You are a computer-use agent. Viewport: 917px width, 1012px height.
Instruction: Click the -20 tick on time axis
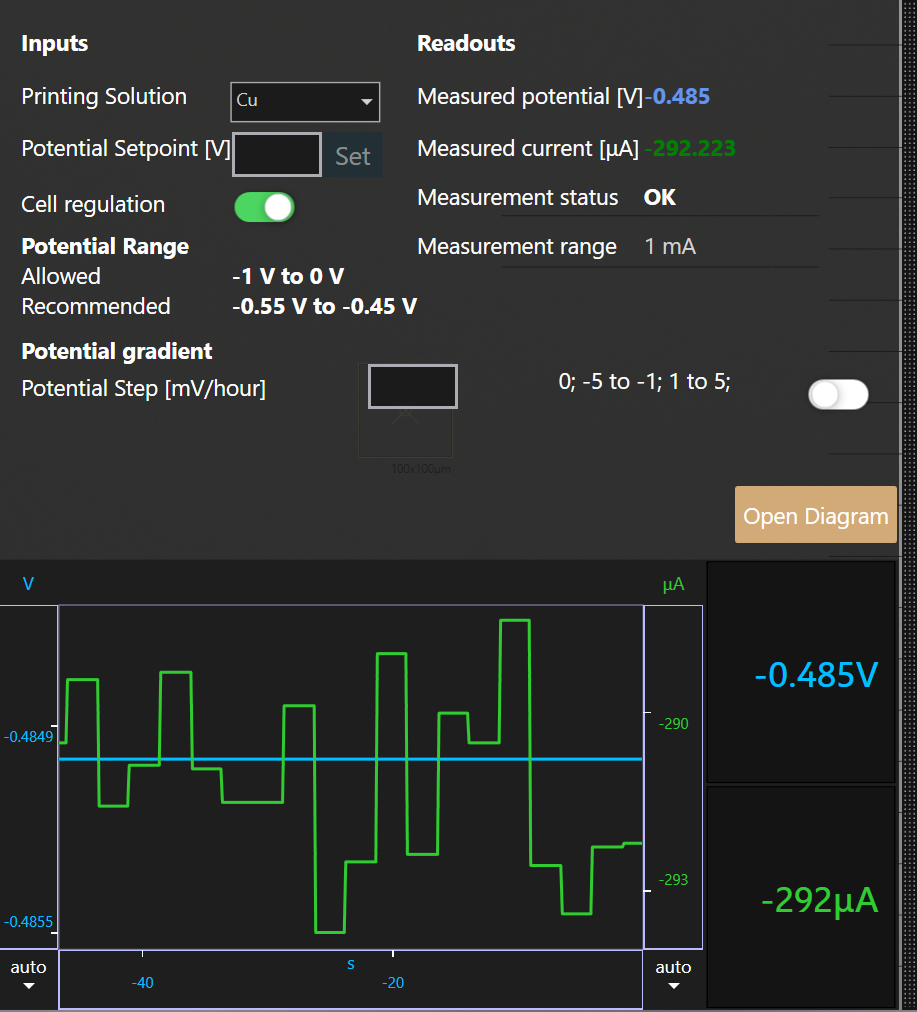(393, 983)
